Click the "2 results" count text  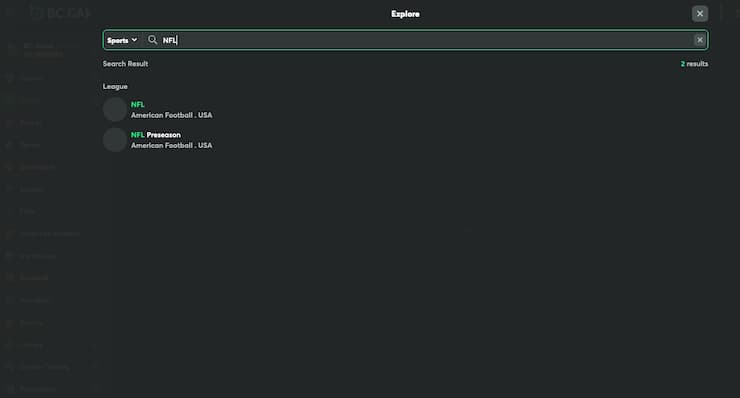pyautogui.click(x=694, y=64)
